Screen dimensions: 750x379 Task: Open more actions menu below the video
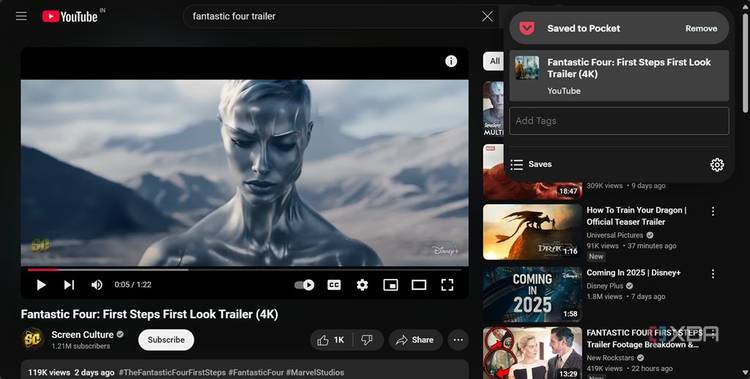458,340
